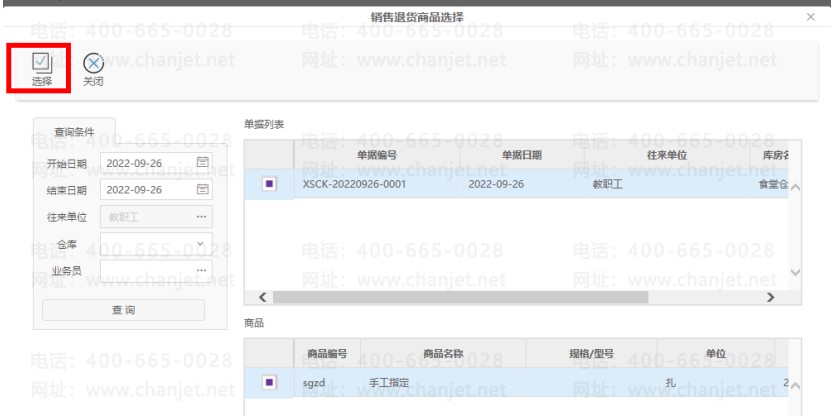This screenshot has height=416, width=831.
Task: Expand the 仓库 dropdown list
Action: coord(201,243)
